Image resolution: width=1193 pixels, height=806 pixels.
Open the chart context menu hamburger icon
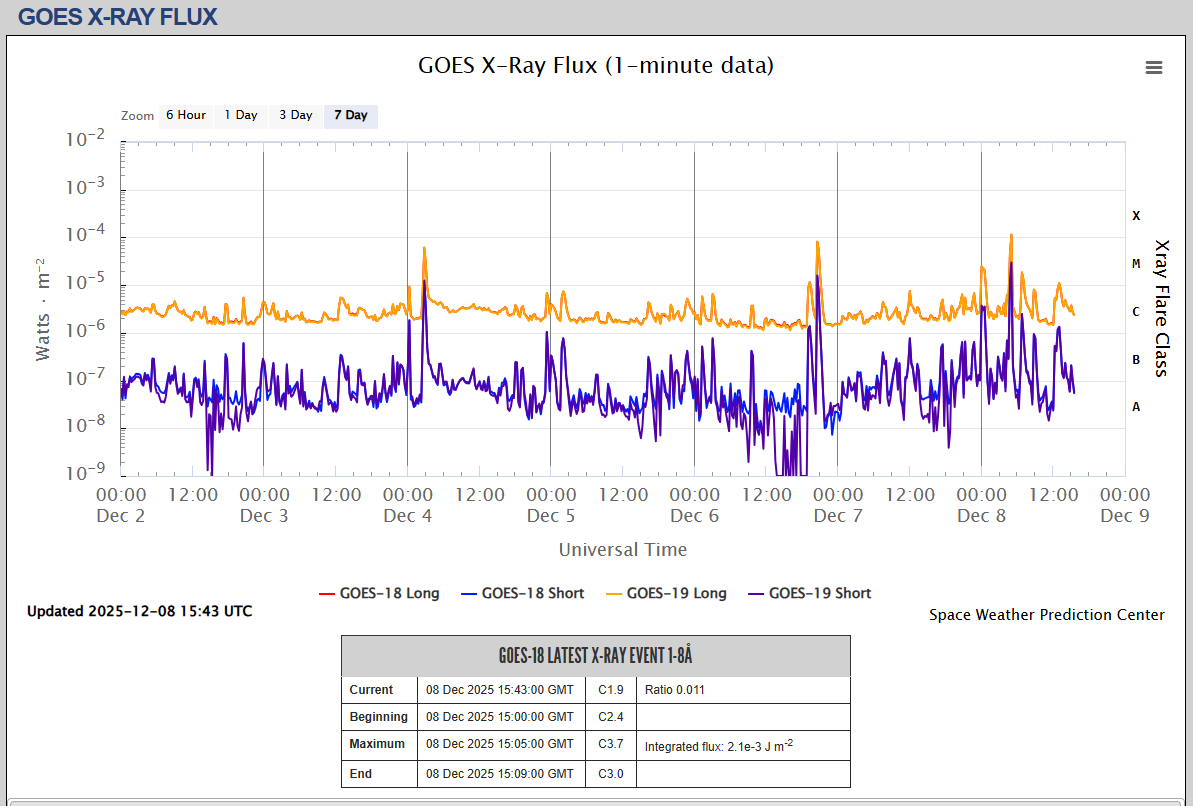[1153, 68]
